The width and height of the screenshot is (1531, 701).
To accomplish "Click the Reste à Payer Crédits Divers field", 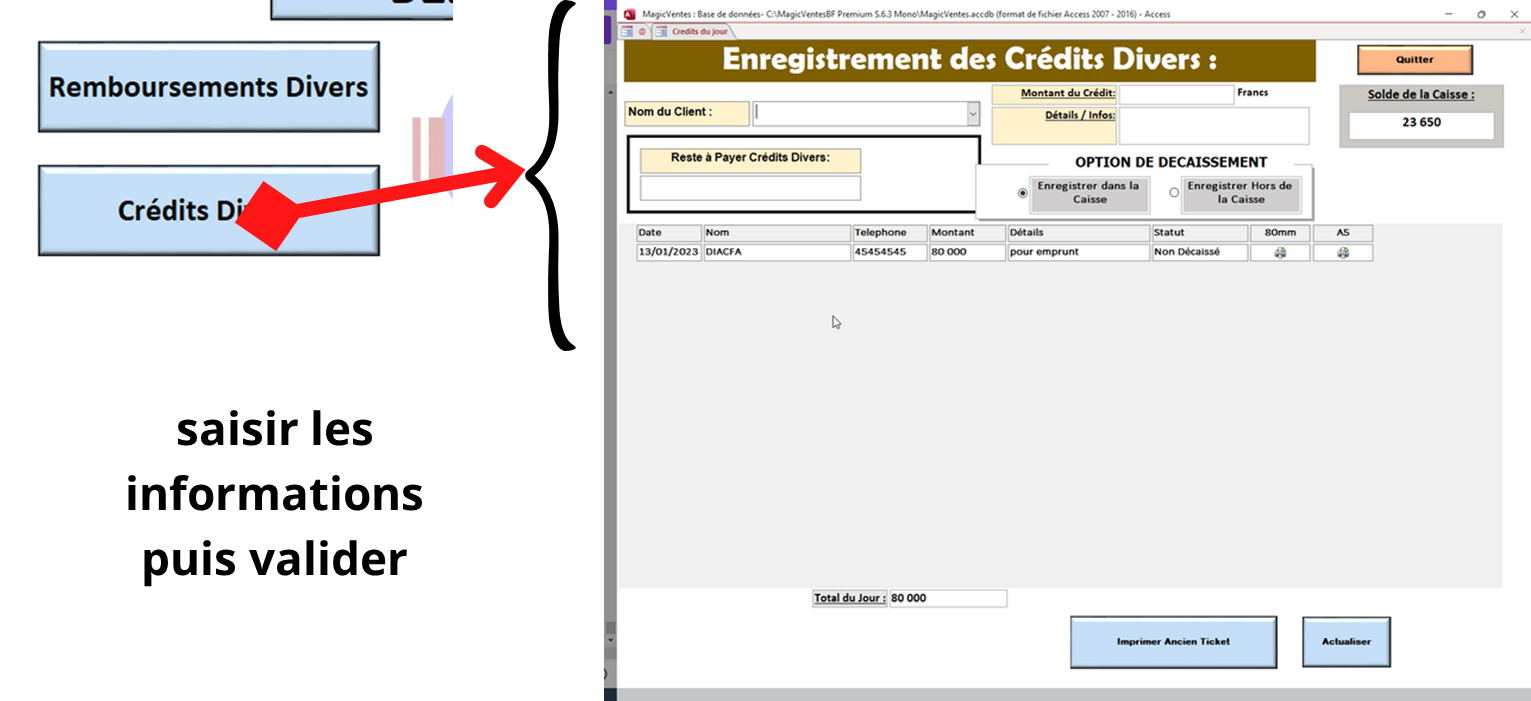I will pos(750,188).
